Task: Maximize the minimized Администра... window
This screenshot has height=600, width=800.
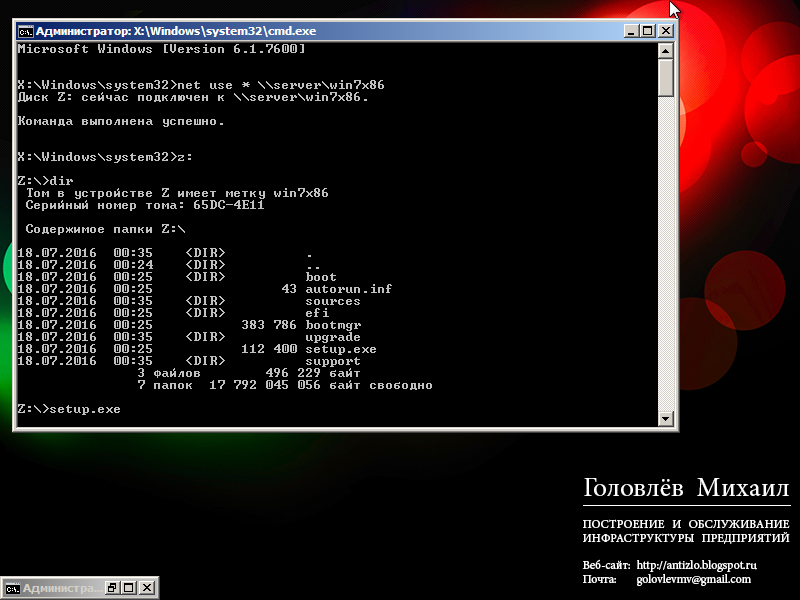Action: 129,588
